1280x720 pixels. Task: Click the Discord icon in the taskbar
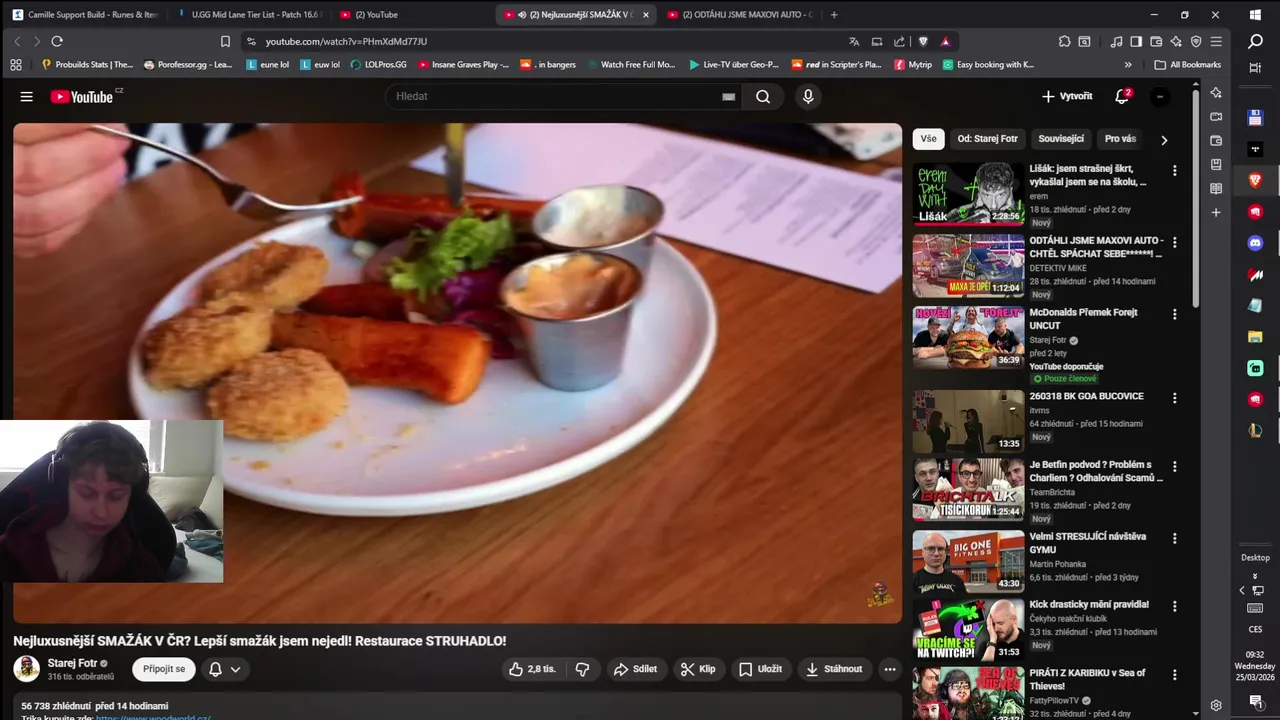pos(1255,243)
